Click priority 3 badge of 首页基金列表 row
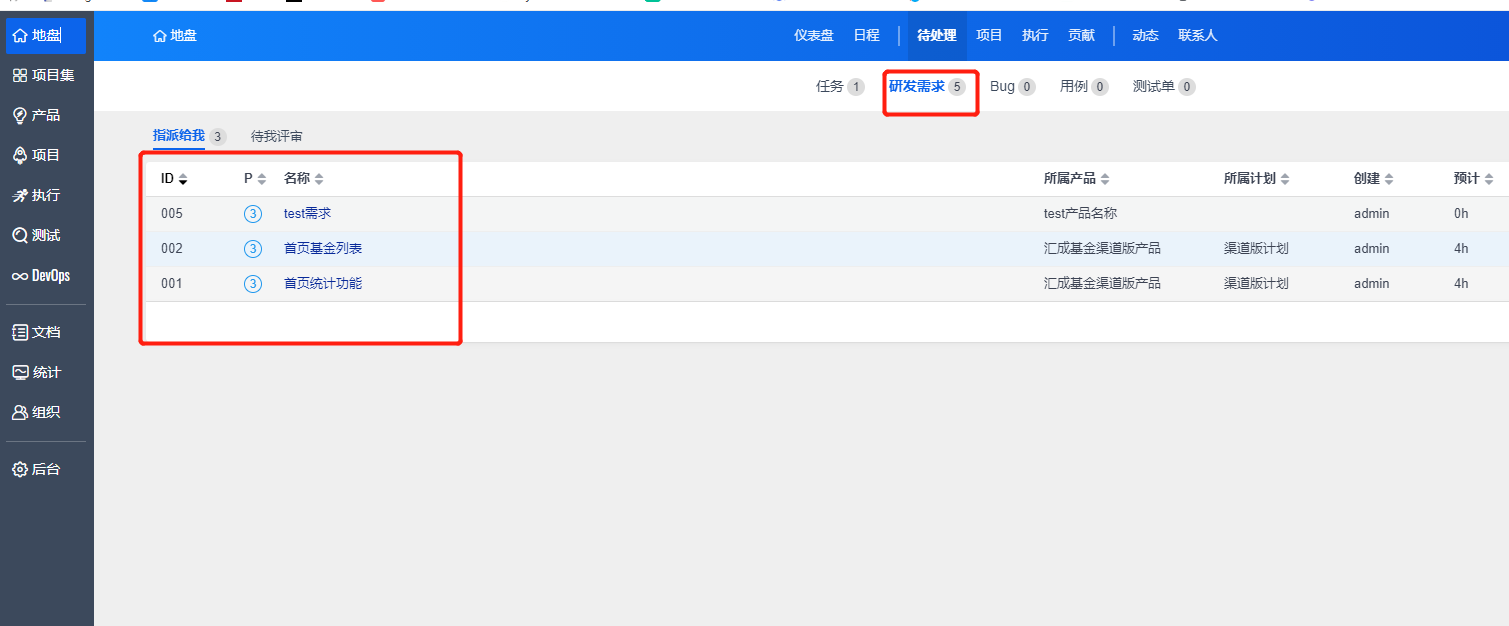Viewport: 1509px width, 626px height. (253, 249)
